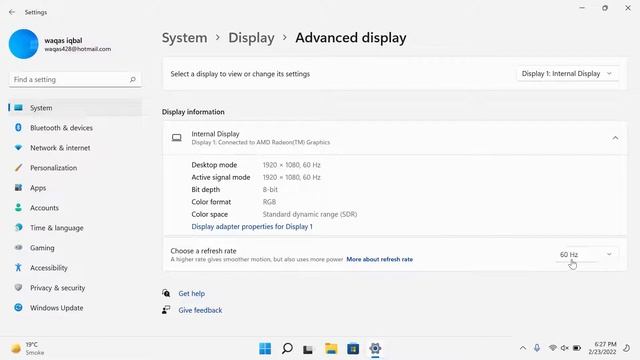
Task: Click the Network wifi icon in sidebar
Action: tap(18, 147)
